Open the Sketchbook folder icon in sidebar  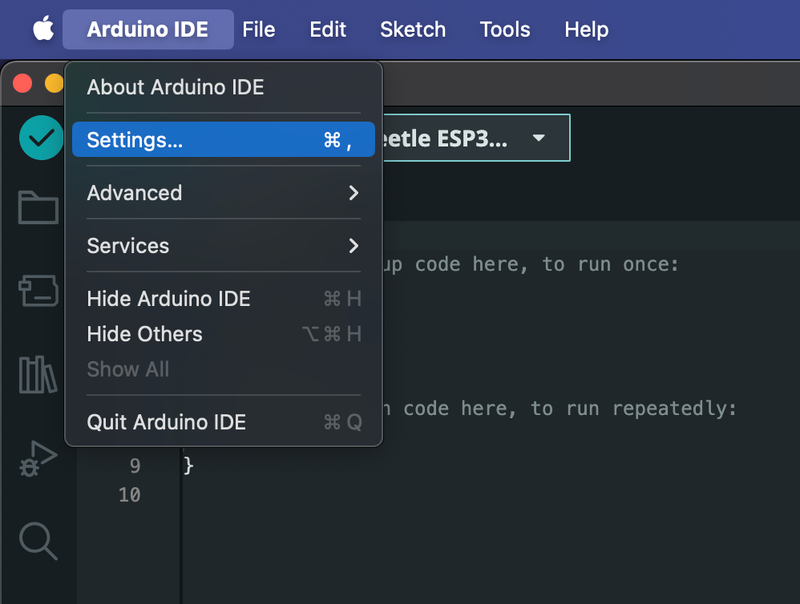click(38, 207)
